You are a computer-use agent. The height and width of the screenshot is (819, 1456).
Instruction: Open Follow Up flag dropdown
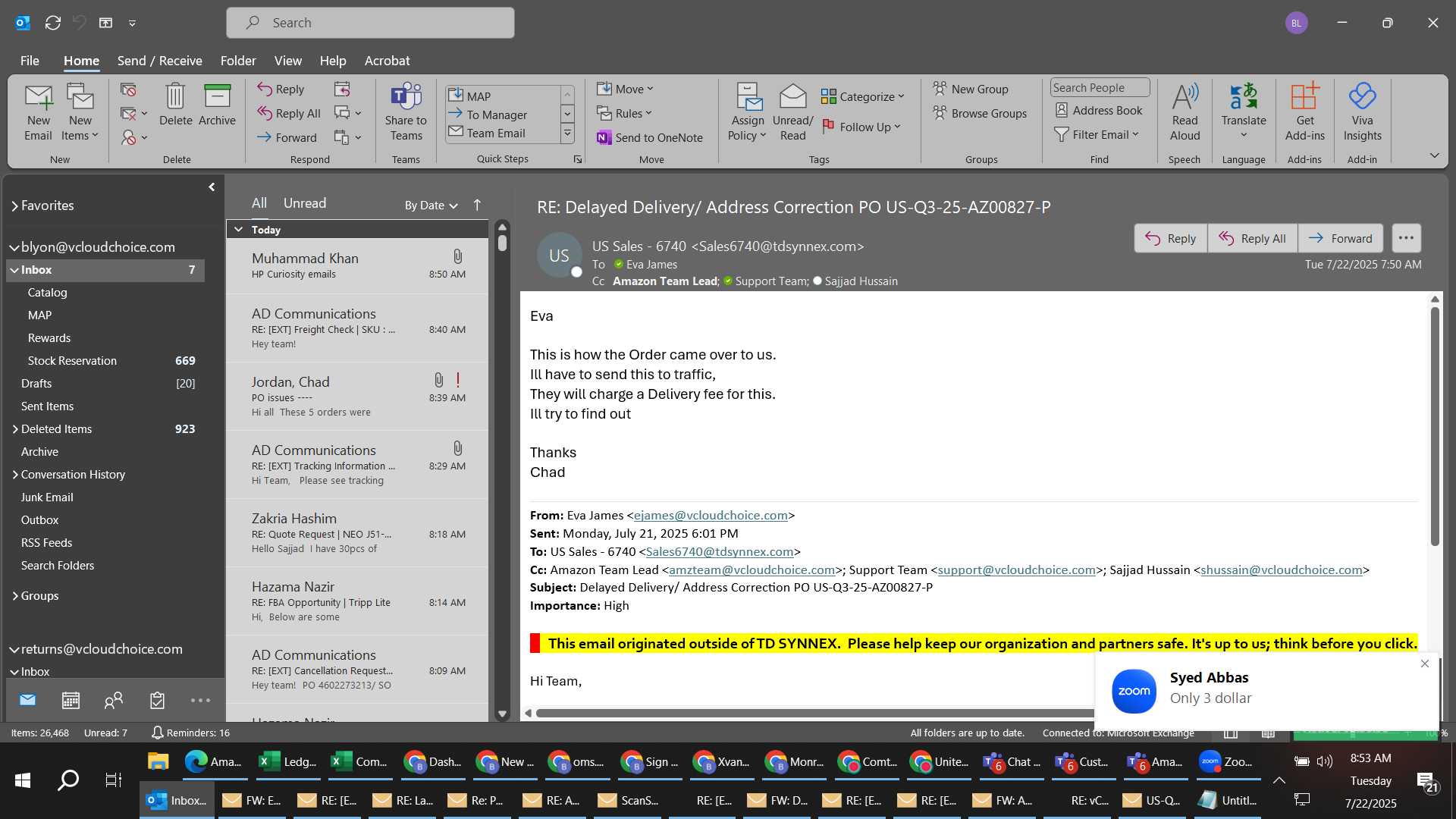861,127
